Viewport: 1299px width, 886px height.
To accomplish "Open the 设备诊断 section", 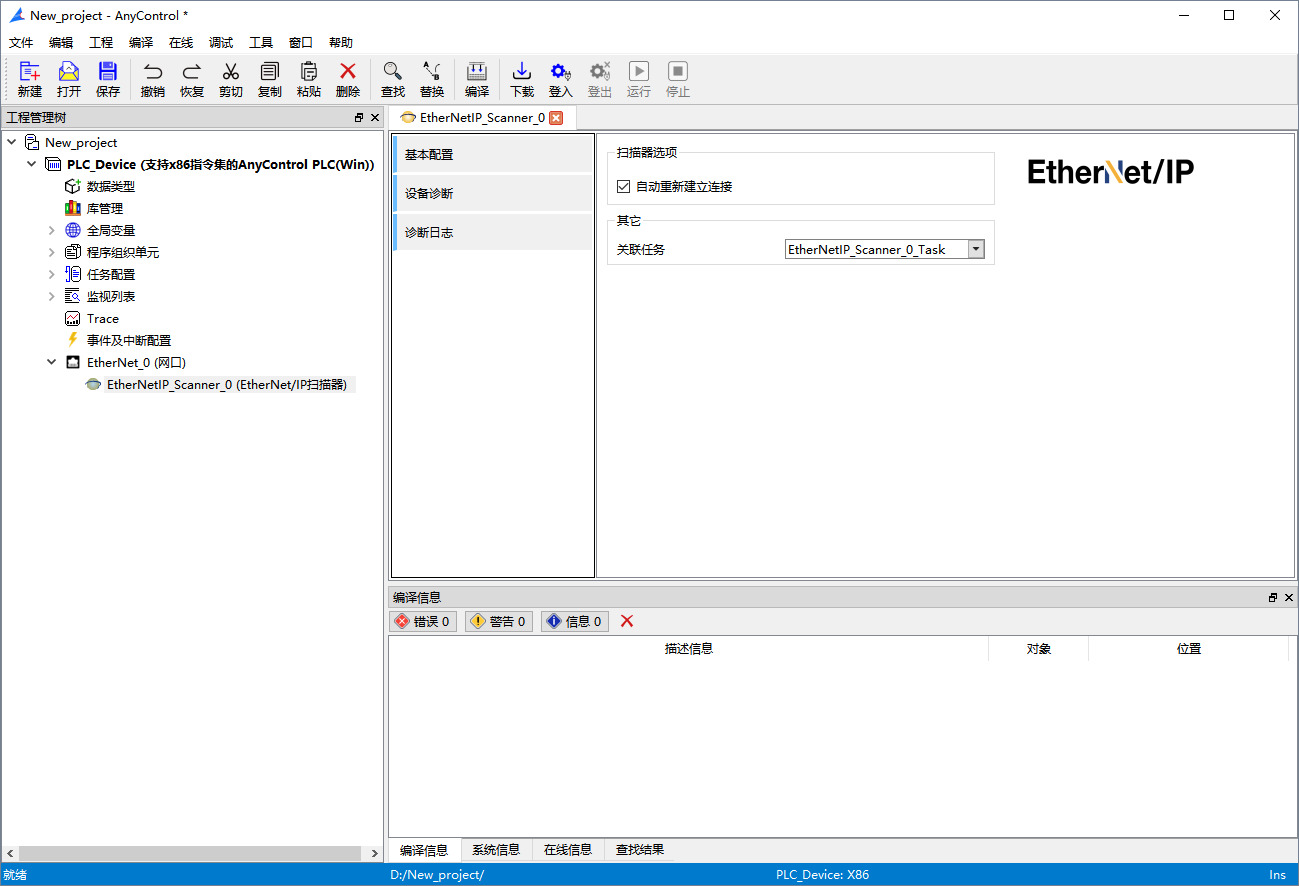I will [x=493, y=193].
